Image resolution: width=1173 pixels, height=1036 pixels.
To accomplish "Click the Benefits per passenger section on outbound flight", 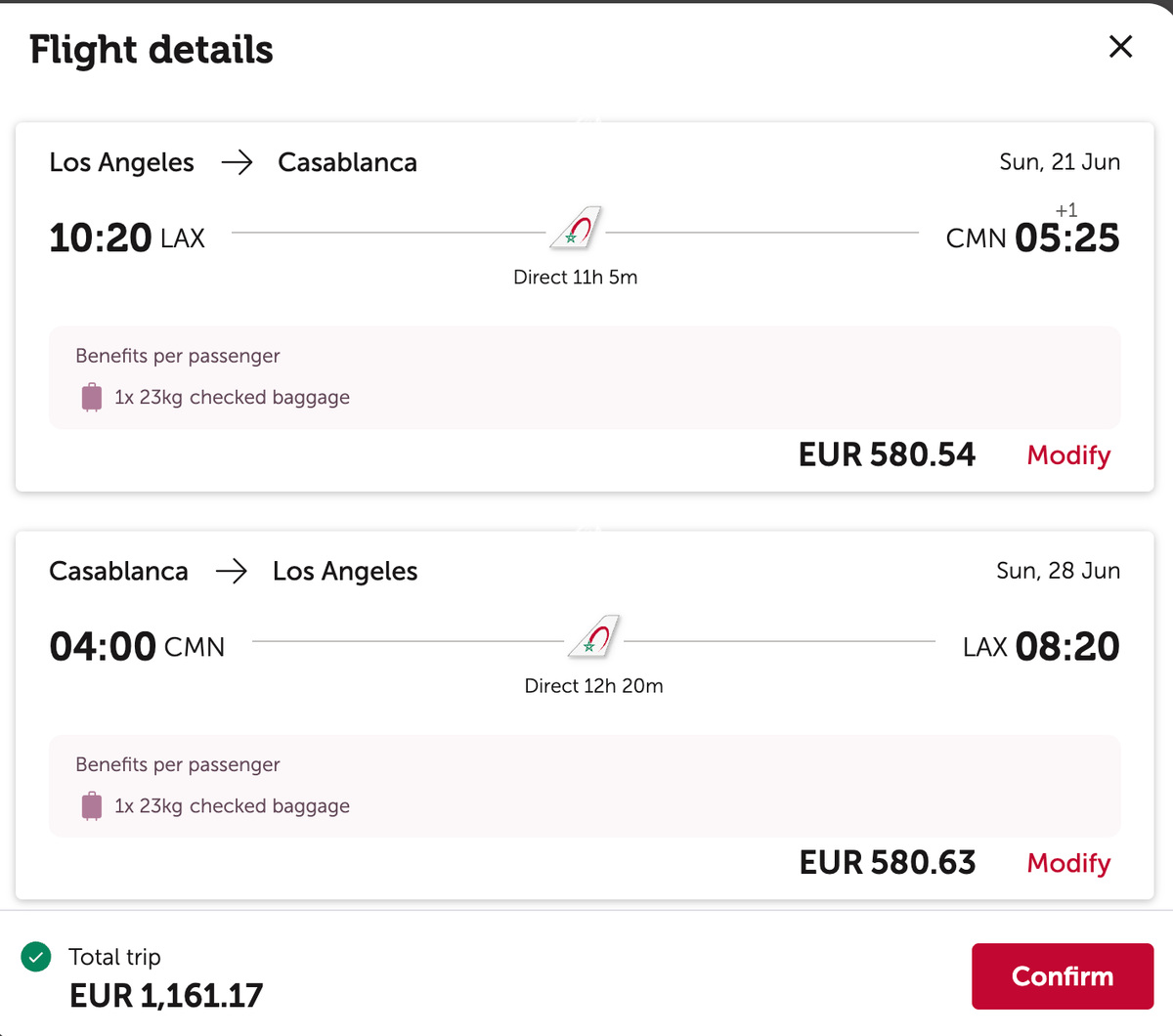I will tap(177, 356).
